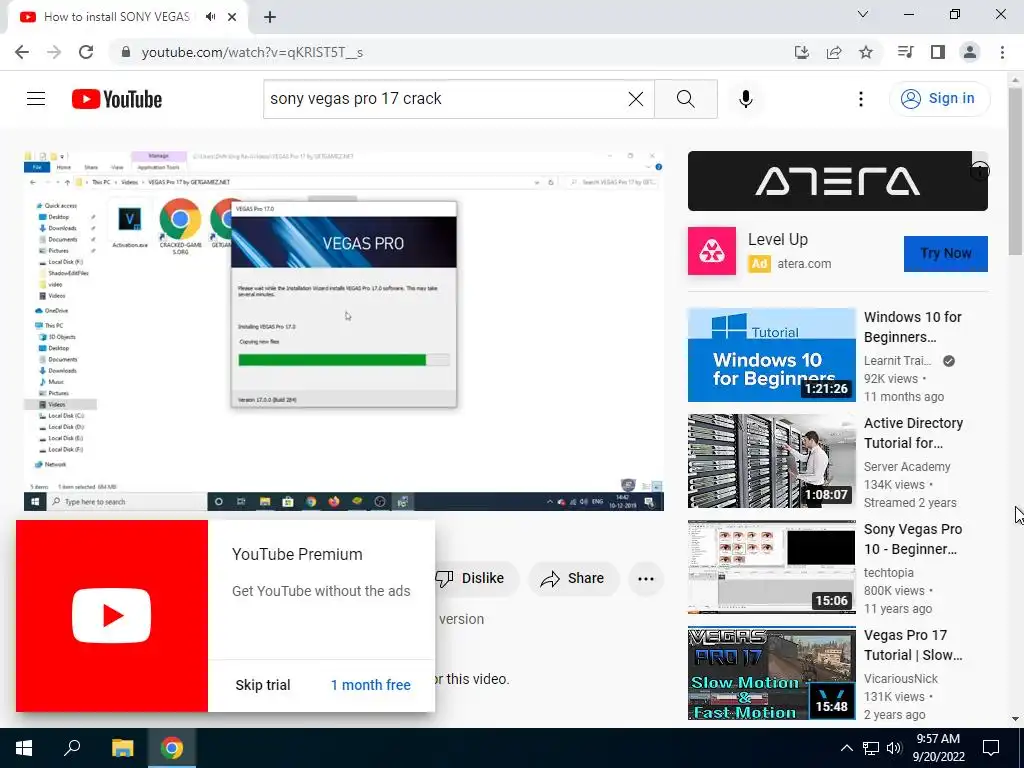Open ad info icon on Atera banner
The height and width of the screenshot is (768, 1024).
coord(979,171)
